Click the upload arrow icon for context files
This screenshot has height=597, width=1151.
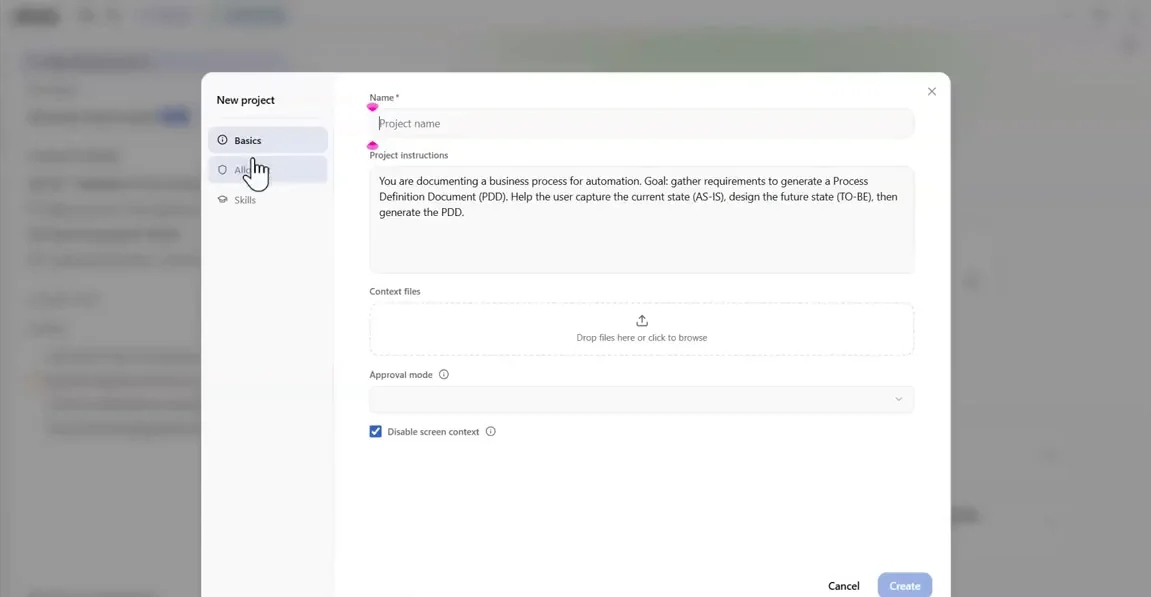click(642, 321)
